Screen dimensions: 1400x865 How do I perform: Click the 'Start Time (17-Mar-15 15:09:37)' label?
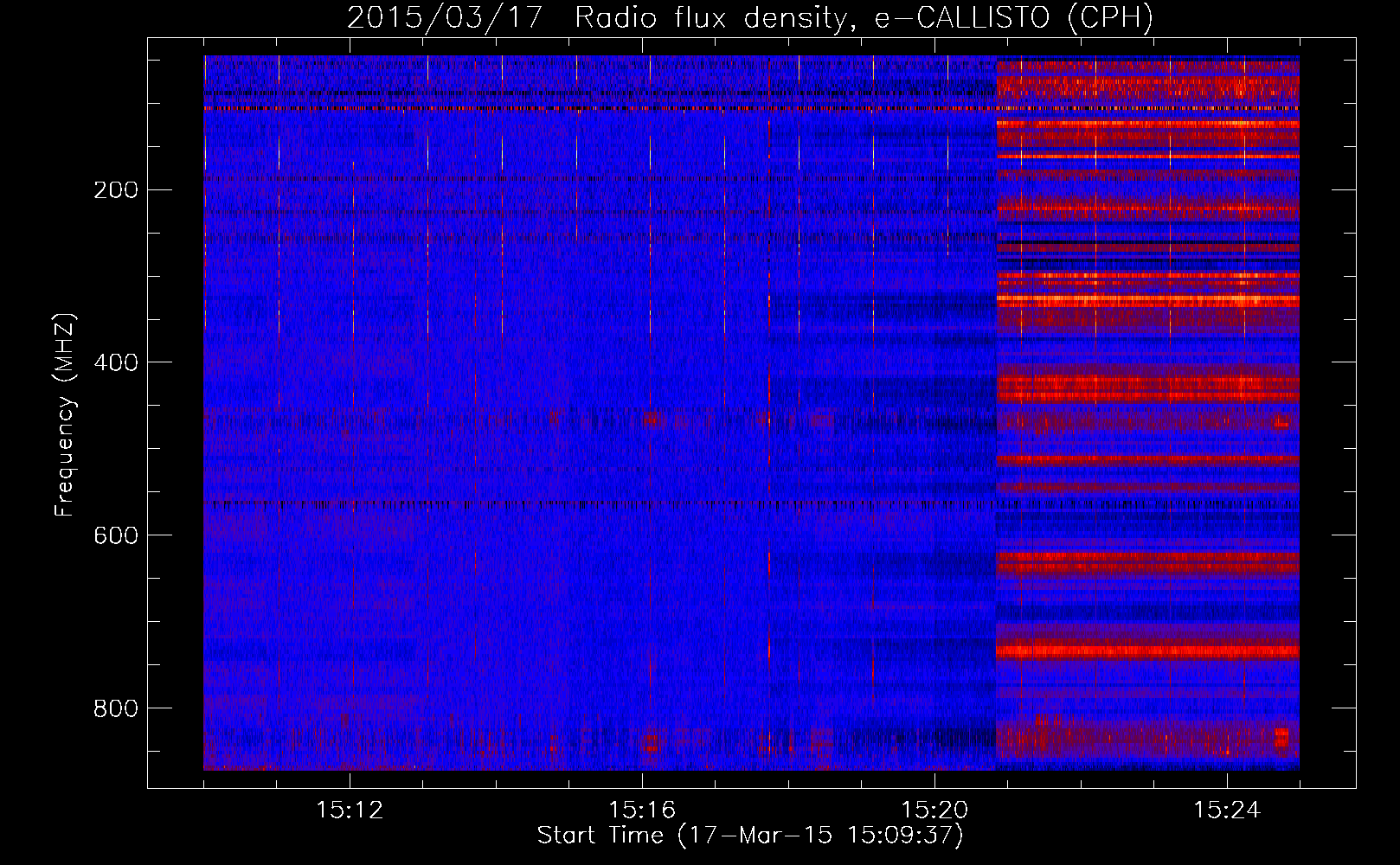click(x=750, y=836)
